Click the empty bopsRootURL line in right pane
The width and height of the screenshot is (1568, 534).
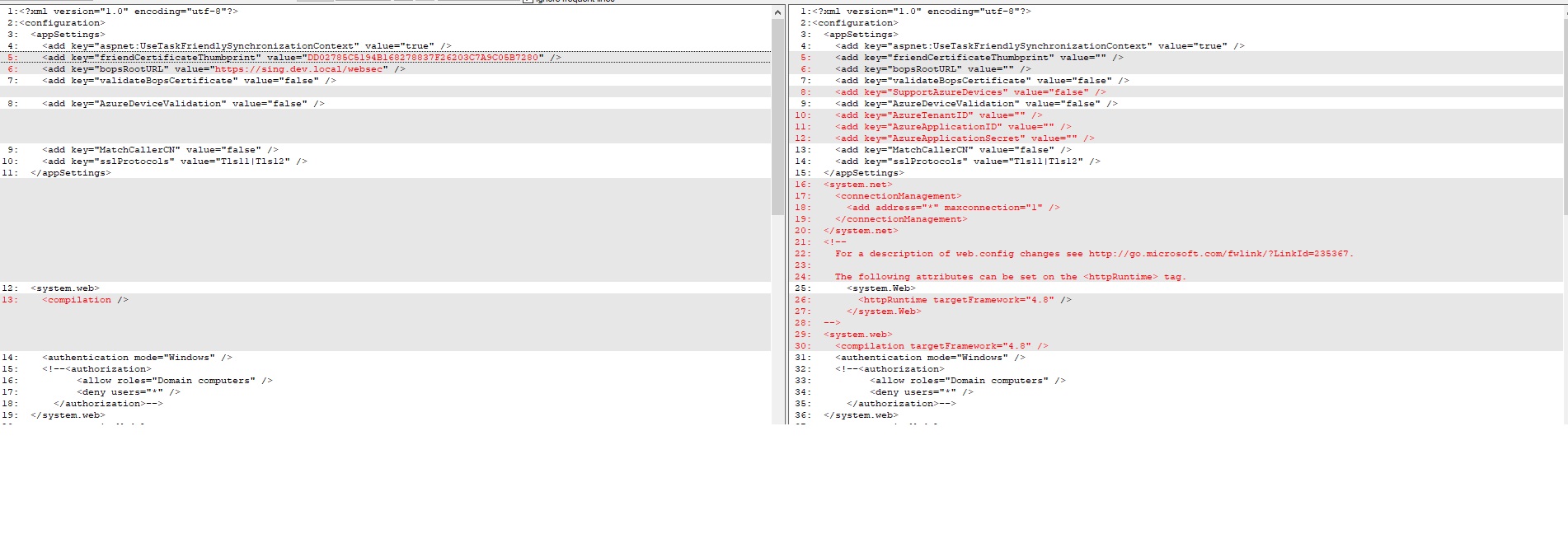932,69
